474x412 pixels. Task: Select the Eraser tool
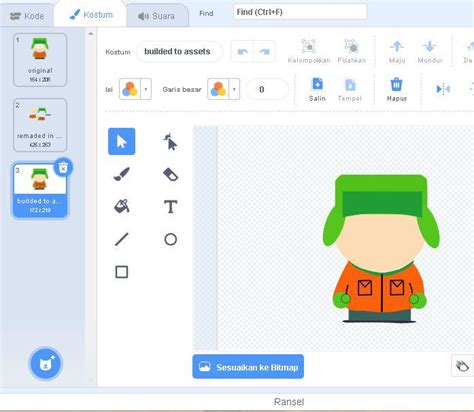(170, 174)
